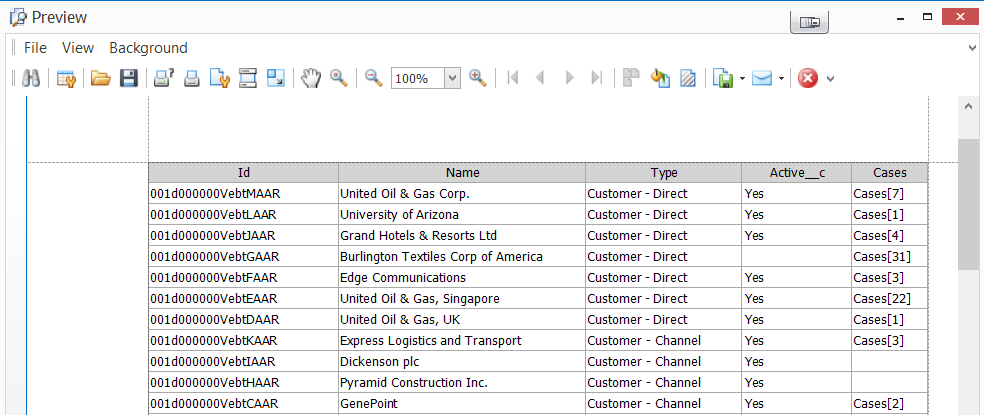
Task: Select the Magnifier tool
Action: coord(339,78)
